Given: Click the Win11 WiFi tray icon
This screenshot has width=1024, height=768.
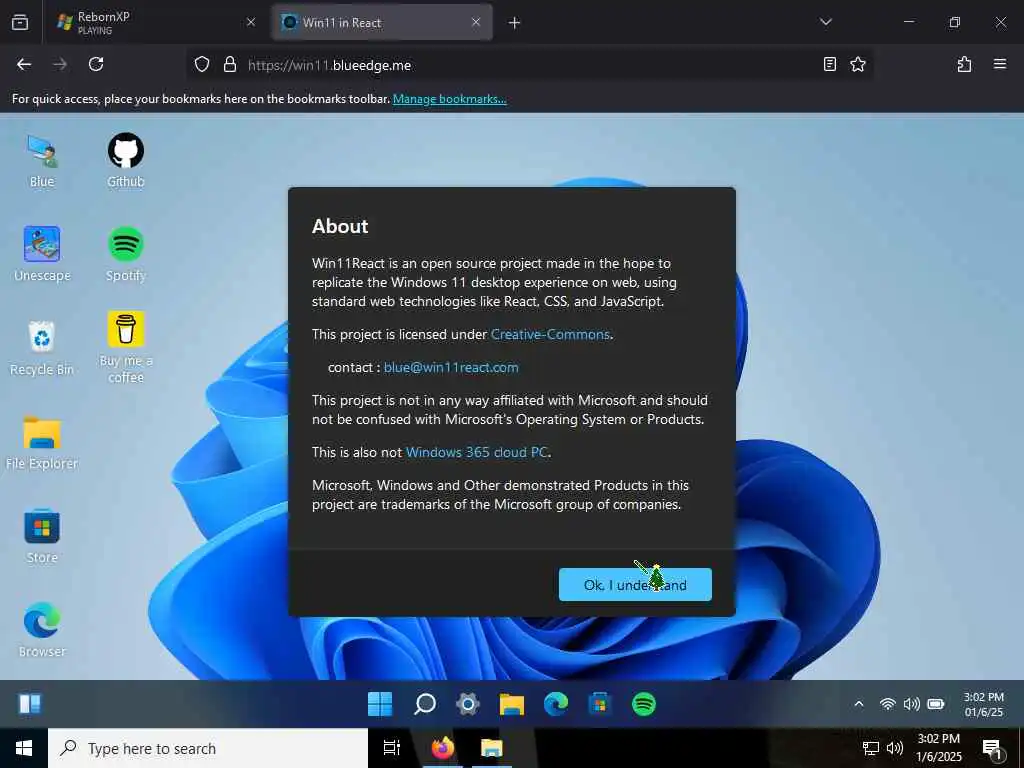Looking at the screenshot, I should pyautogui.click(x=888, y=704).
